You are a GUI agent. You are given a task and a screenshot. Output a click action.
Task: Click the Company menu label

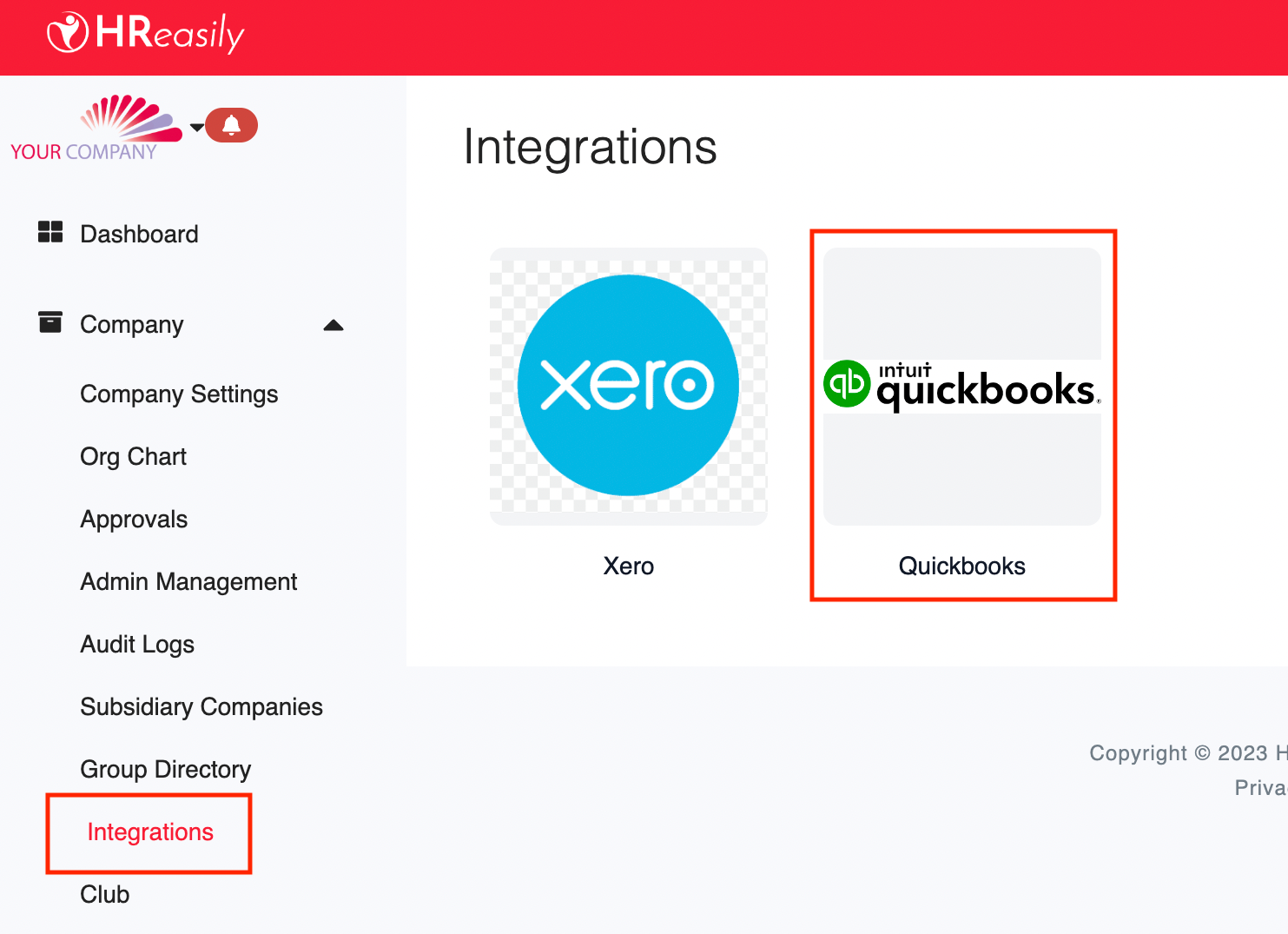pos(132,324)
